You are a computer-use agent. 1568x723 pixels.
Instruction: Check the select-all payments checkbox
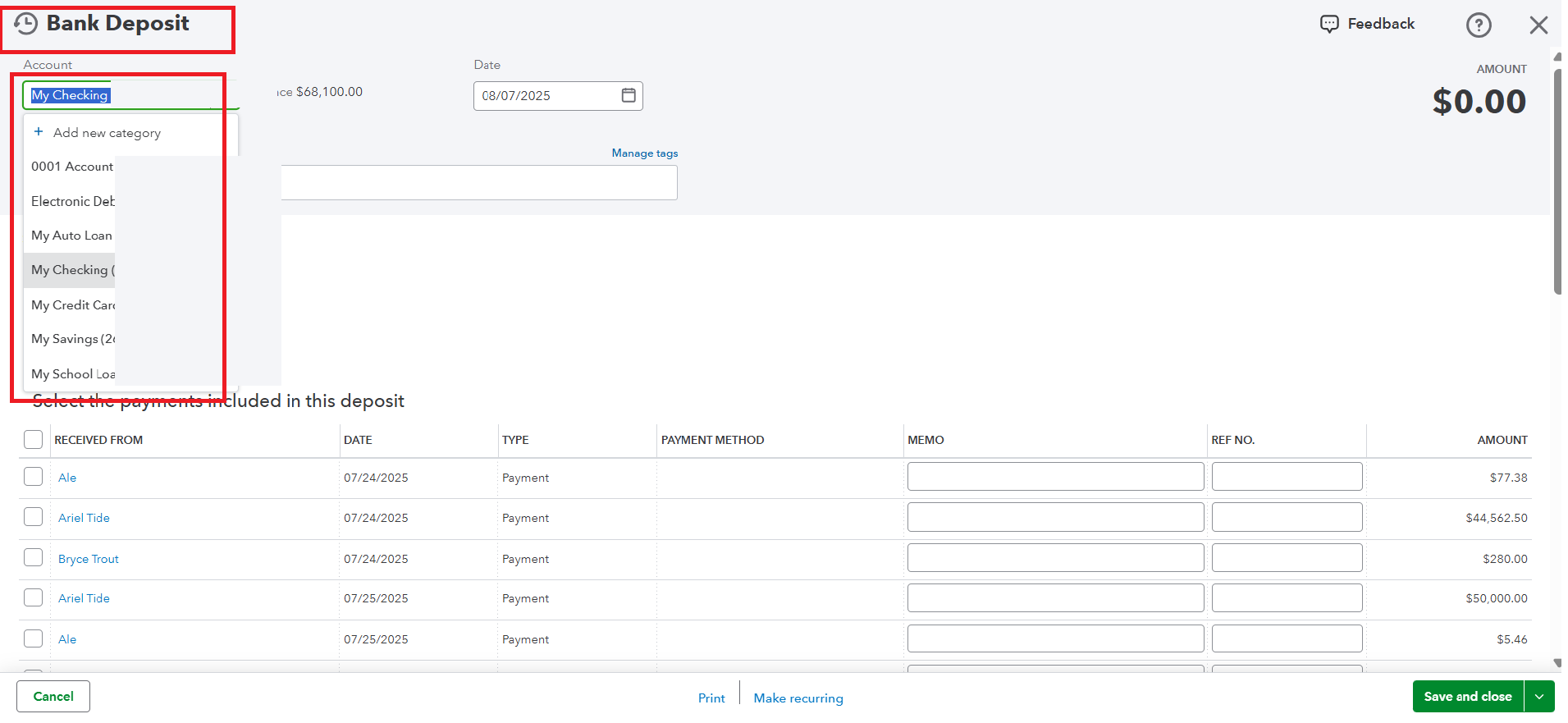coord(34,440)
